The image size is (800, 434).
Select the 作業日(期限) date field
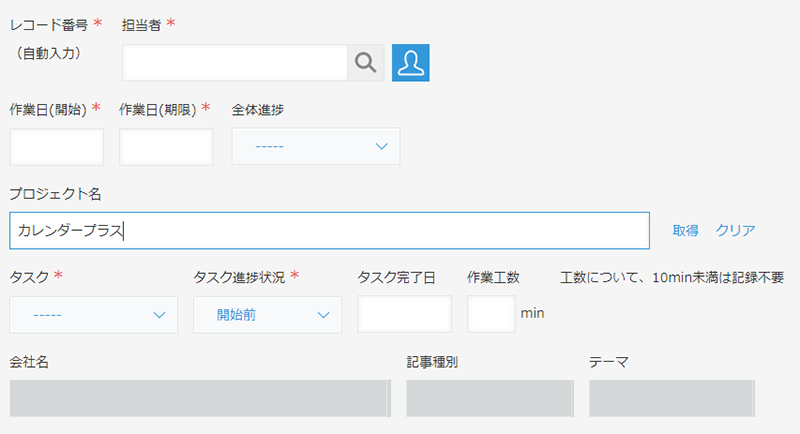coord(166,147)
